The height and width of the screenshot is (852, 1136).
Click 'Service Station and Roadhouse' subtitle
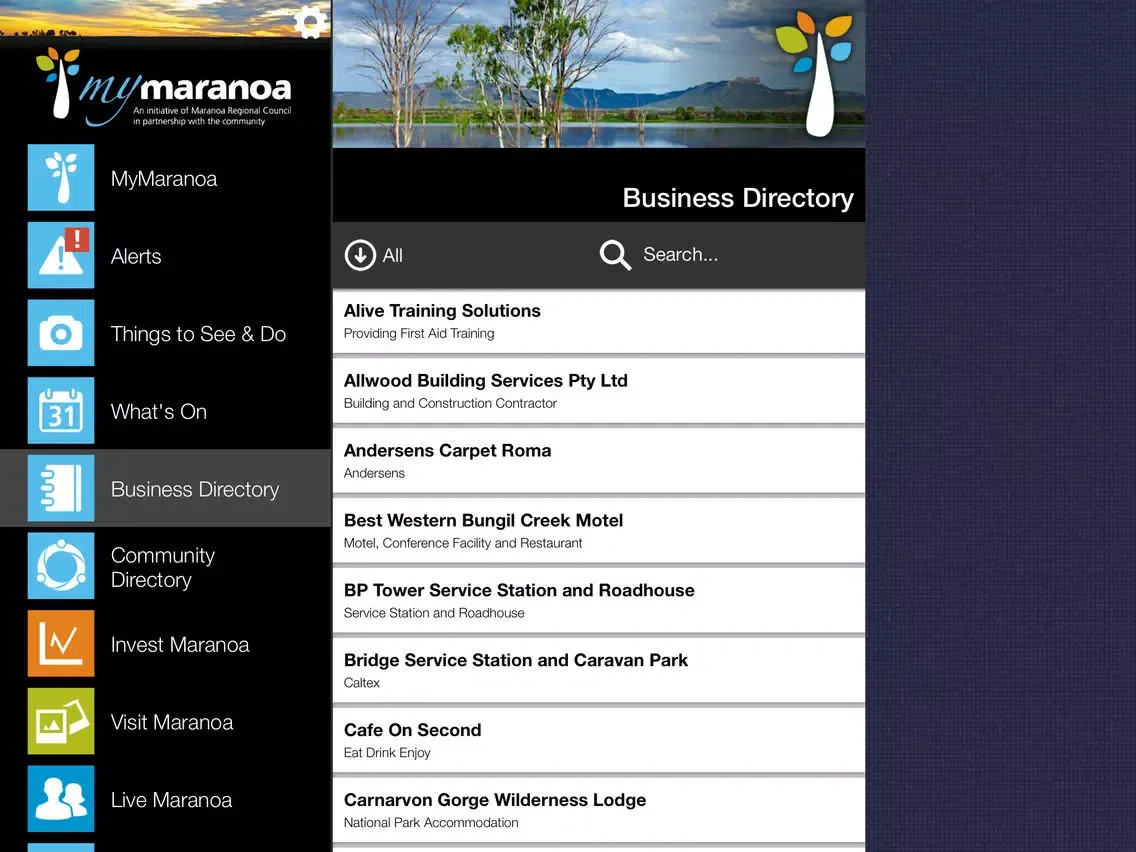click(434, 613)
